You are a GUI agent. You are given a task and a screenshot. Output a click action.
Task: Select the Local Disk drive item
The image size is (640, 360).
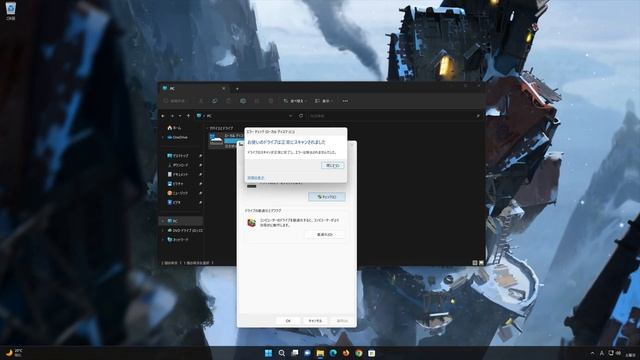click(227, 140)
